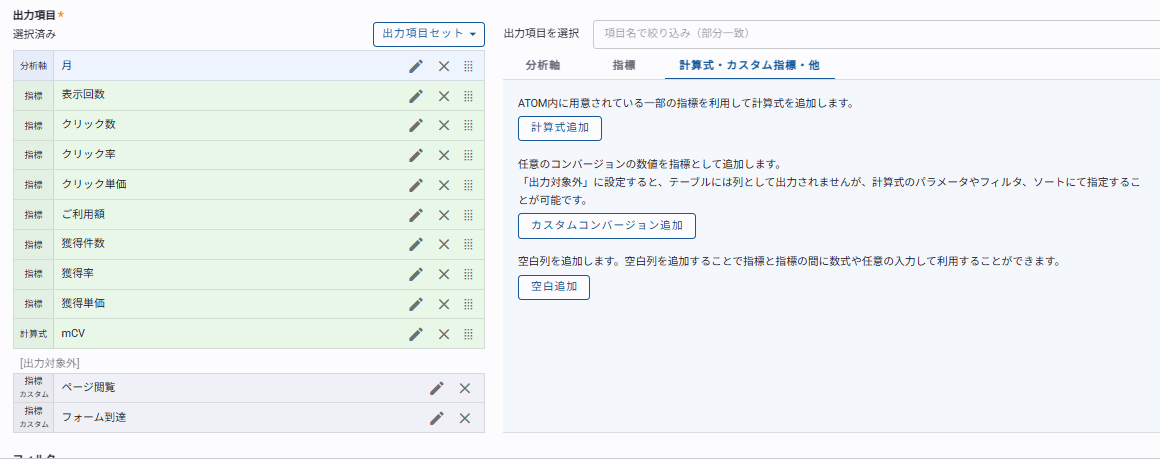1160x459 pixels.
Task: Edit the ご利用額 metric row
Action: pos(416,215)
